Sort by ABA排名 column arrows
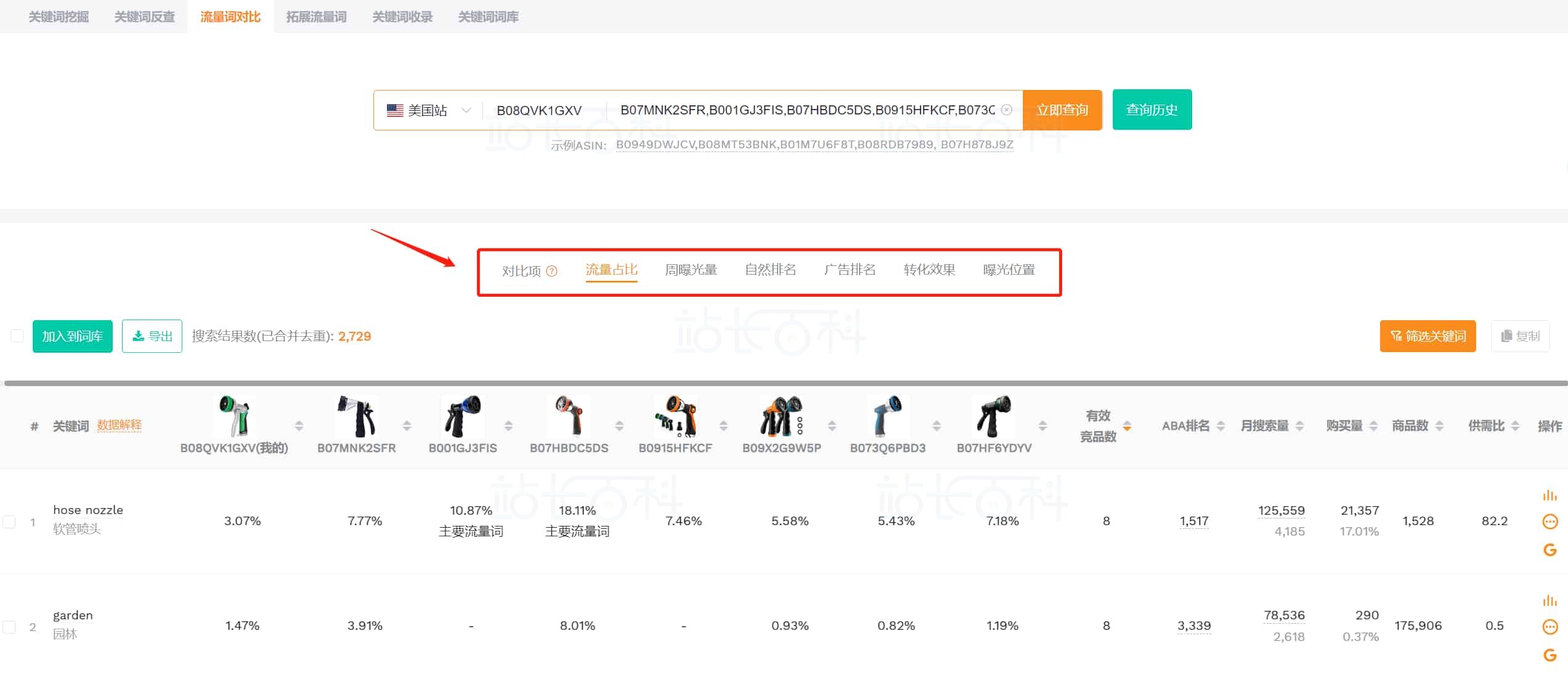This screenshot has width=1568, height=673. (x=1221, y=426)
